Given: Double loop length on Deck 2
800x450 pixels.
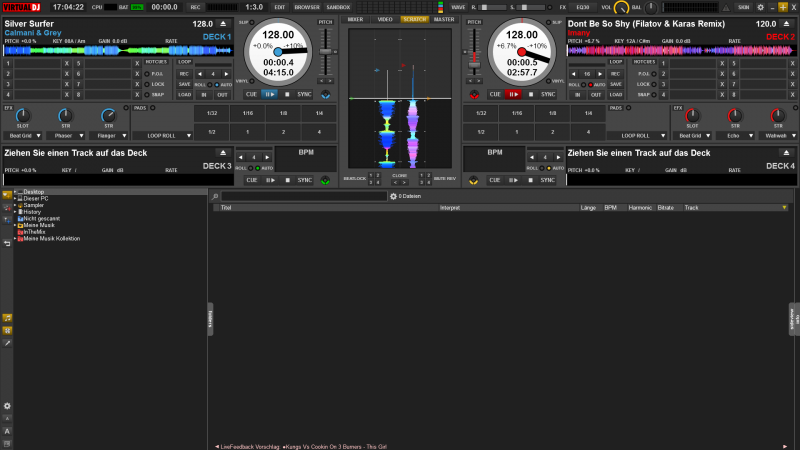Looking at the screenshot, I should point(600,74).
